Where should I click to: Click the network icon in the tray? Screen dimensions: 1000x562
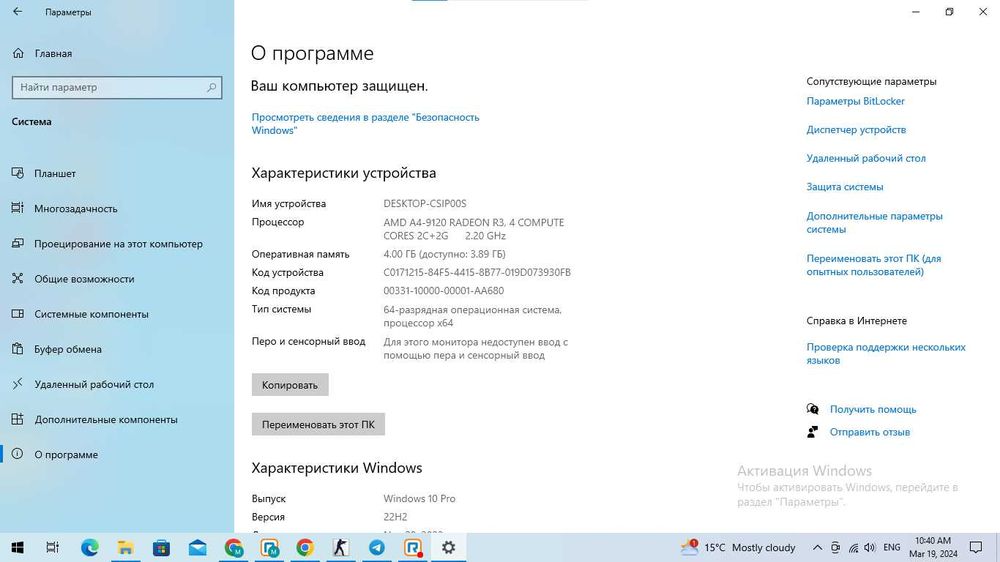[853, 547]
